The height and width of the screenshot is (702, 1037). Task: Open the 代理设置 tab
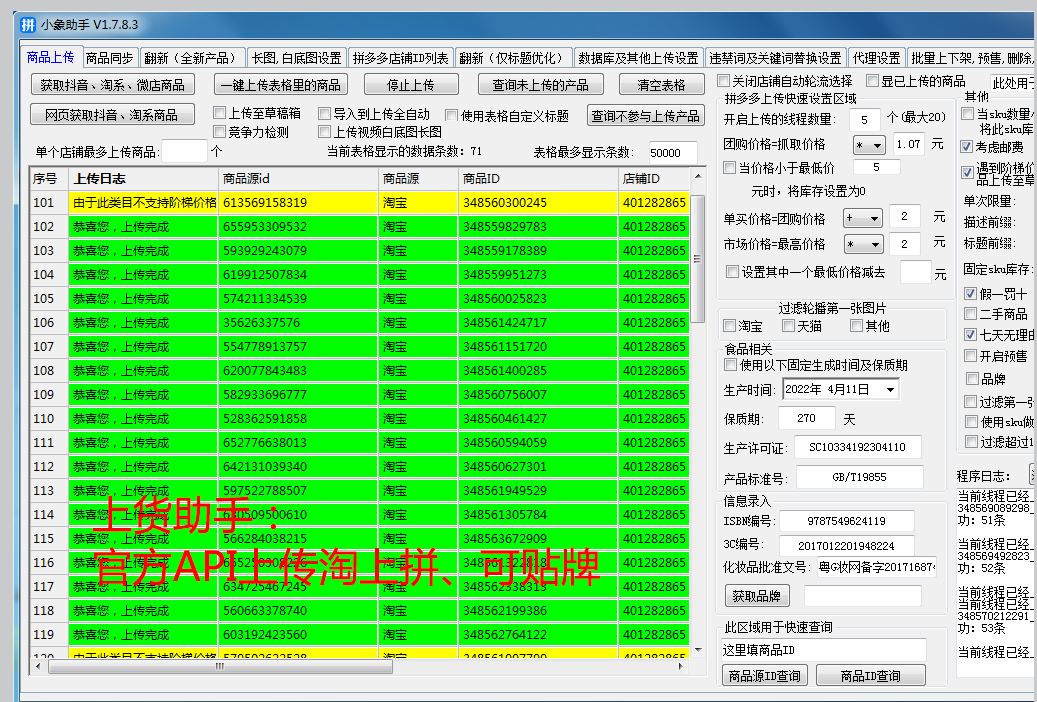tap(876, 57)
